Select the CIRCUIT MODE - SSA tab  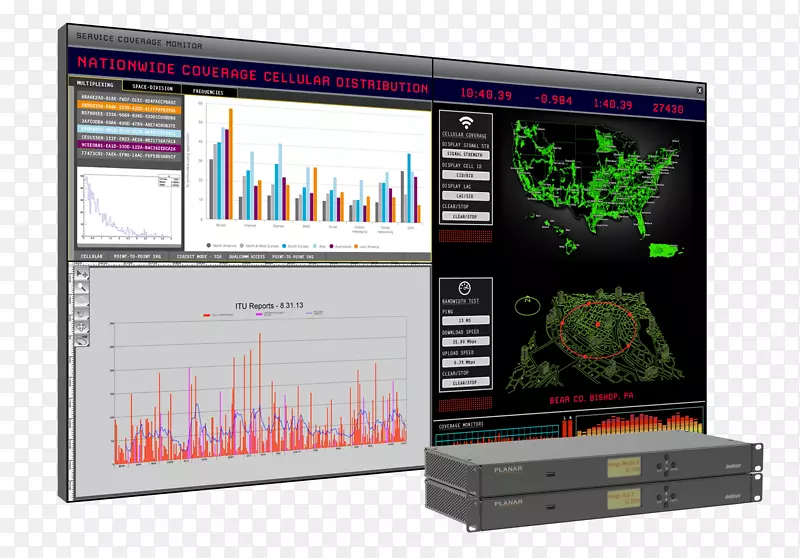click(x=199, y=257)
